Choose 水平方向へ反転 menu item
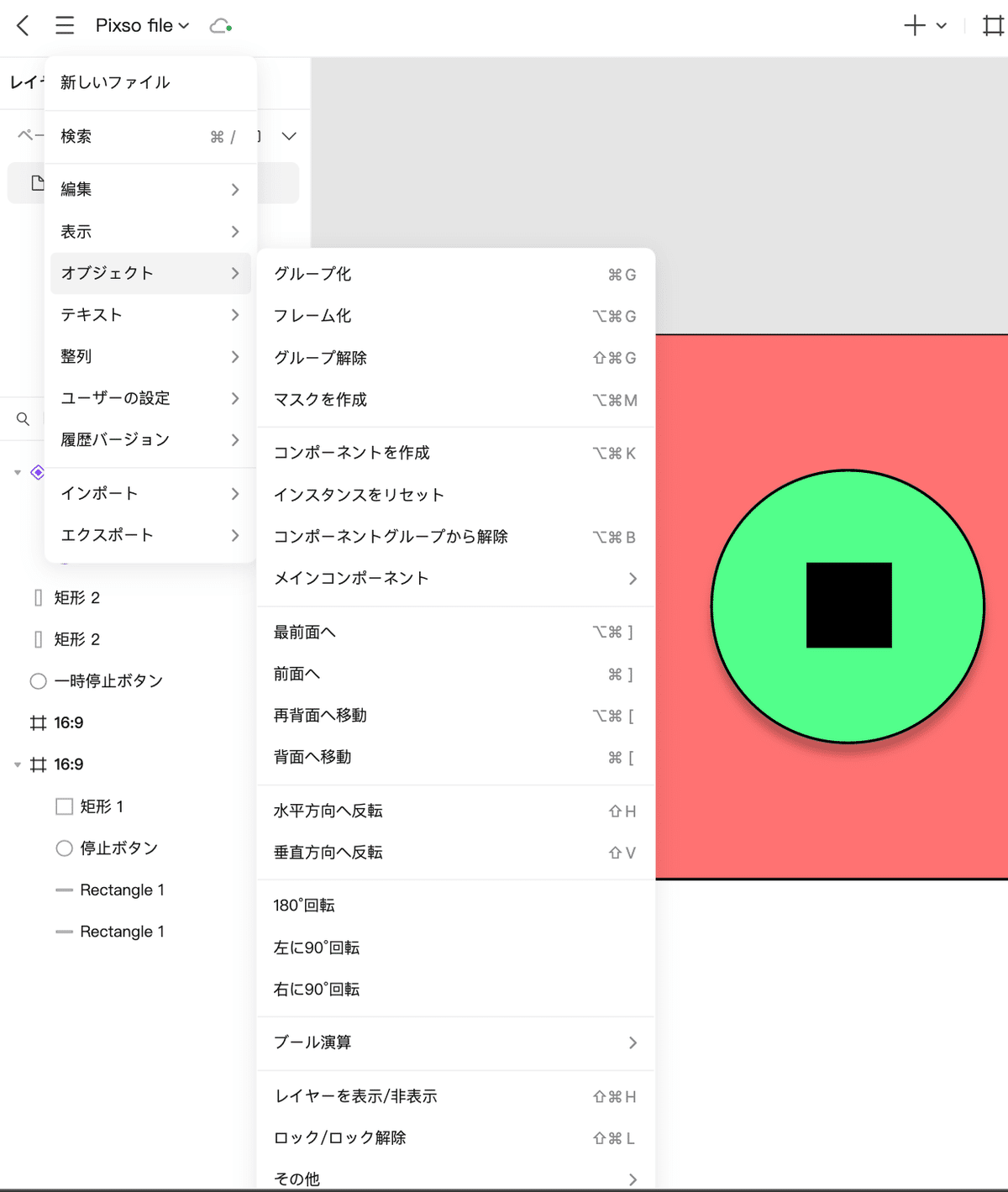This screenshot has width=1008, height=1192. tap(455, 811)
